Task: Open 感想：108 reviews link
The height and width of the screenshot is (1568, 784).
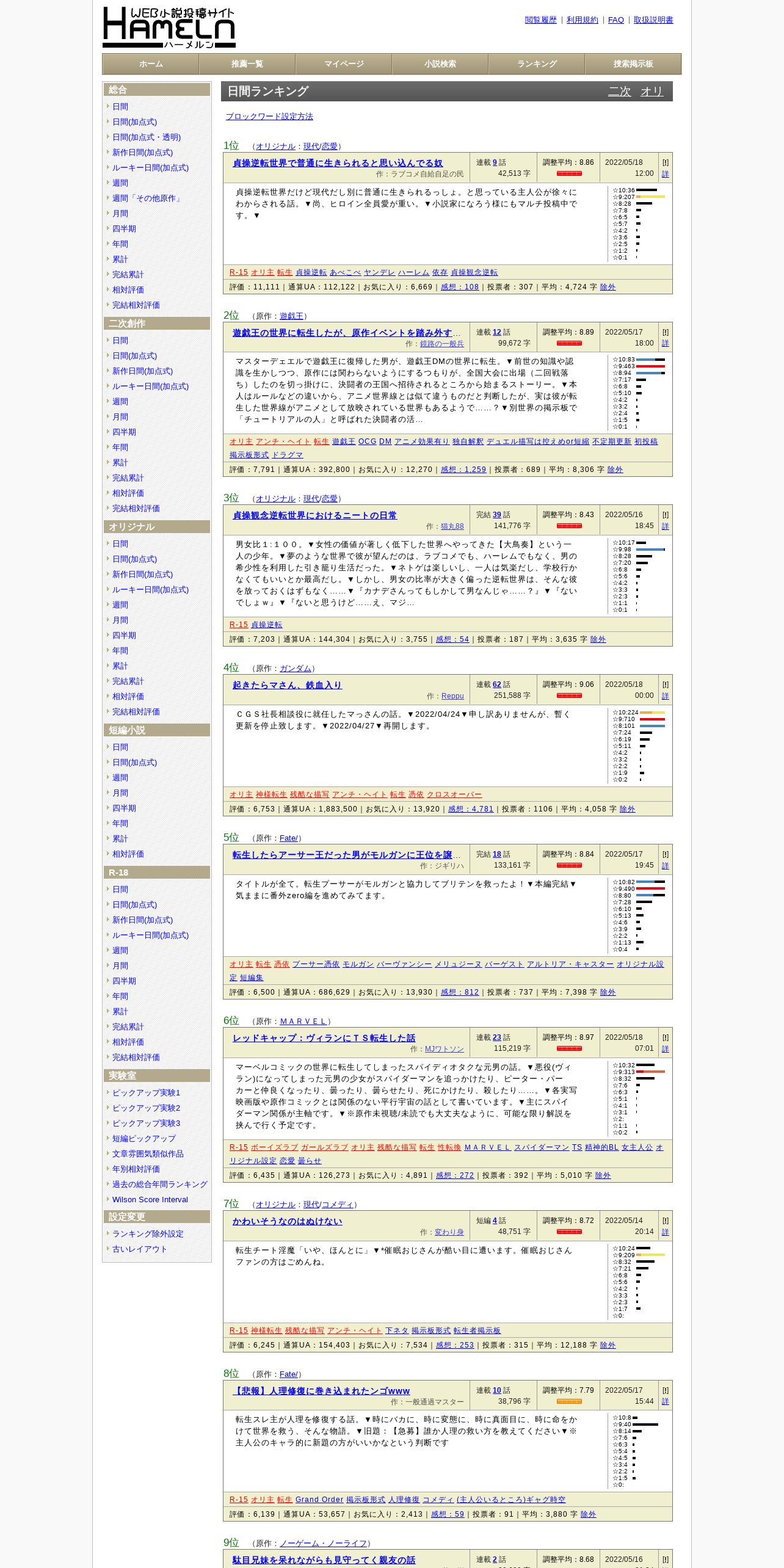Action: pos(460,287)
